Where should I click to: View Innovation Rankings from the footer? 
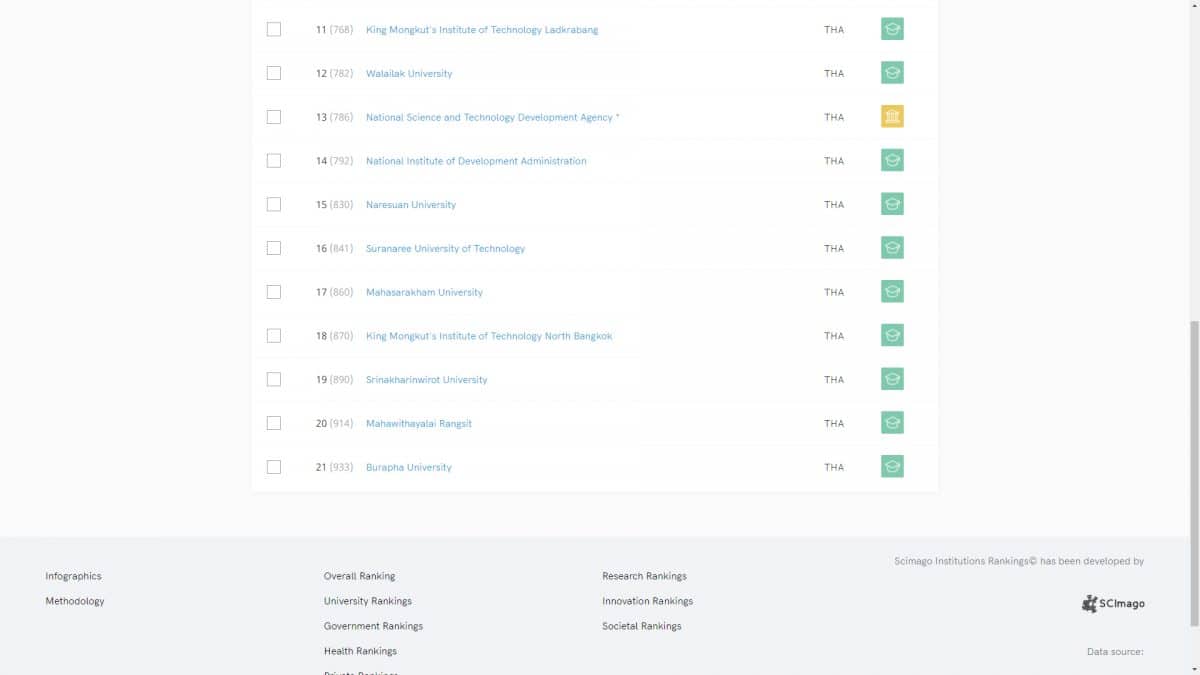click(x=647, y=601)
